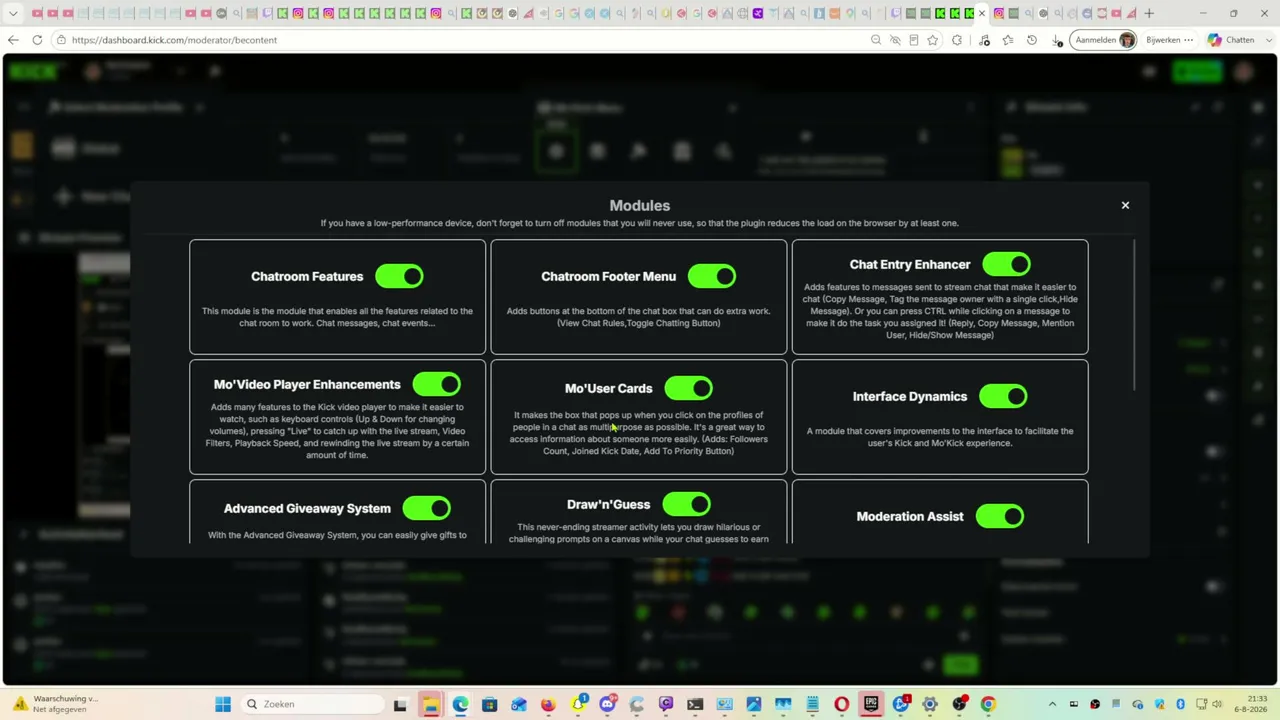Click the media music note icon
Image resolution: width=1280 pixels, height=720 pixels.
[x=985, y=40]
